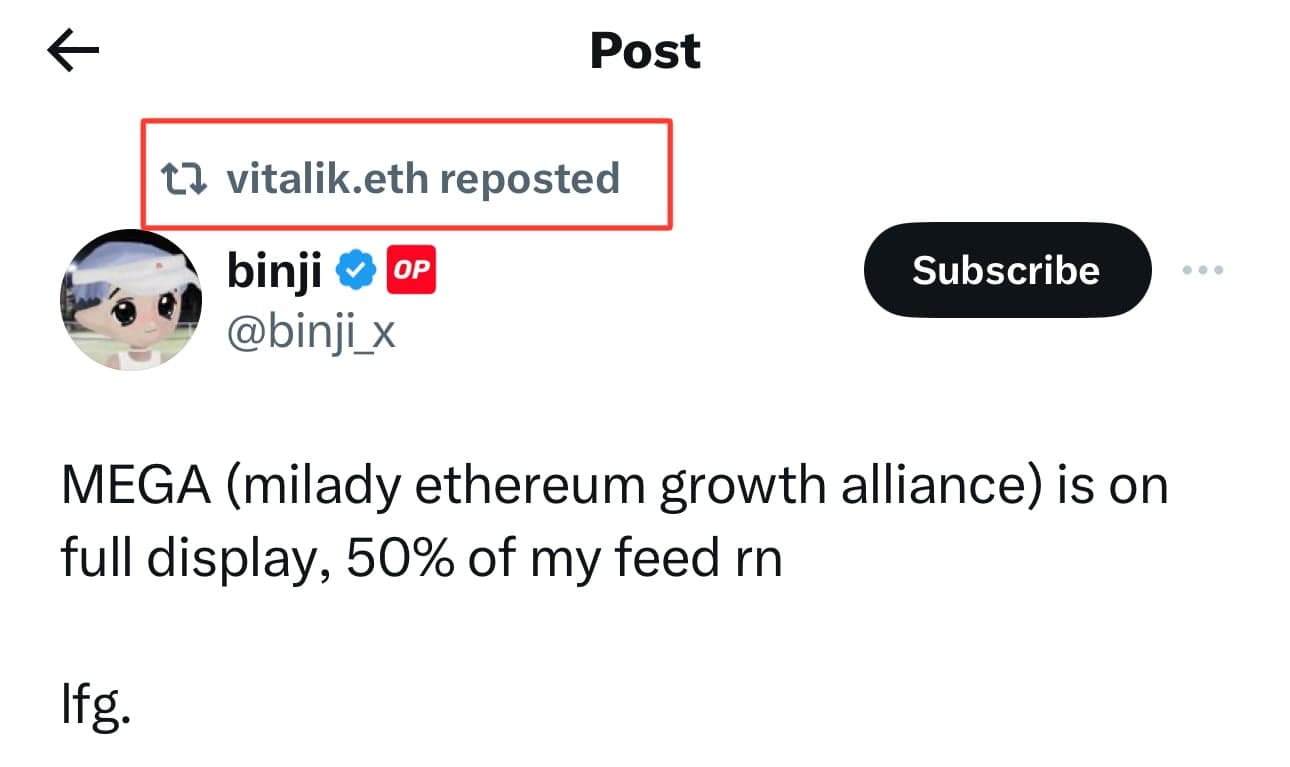The width and height of the screenshot is (1290, 767).
Task: Select the red OP badge next to binji
Action: pyautogui.click(x=412, y=269)
